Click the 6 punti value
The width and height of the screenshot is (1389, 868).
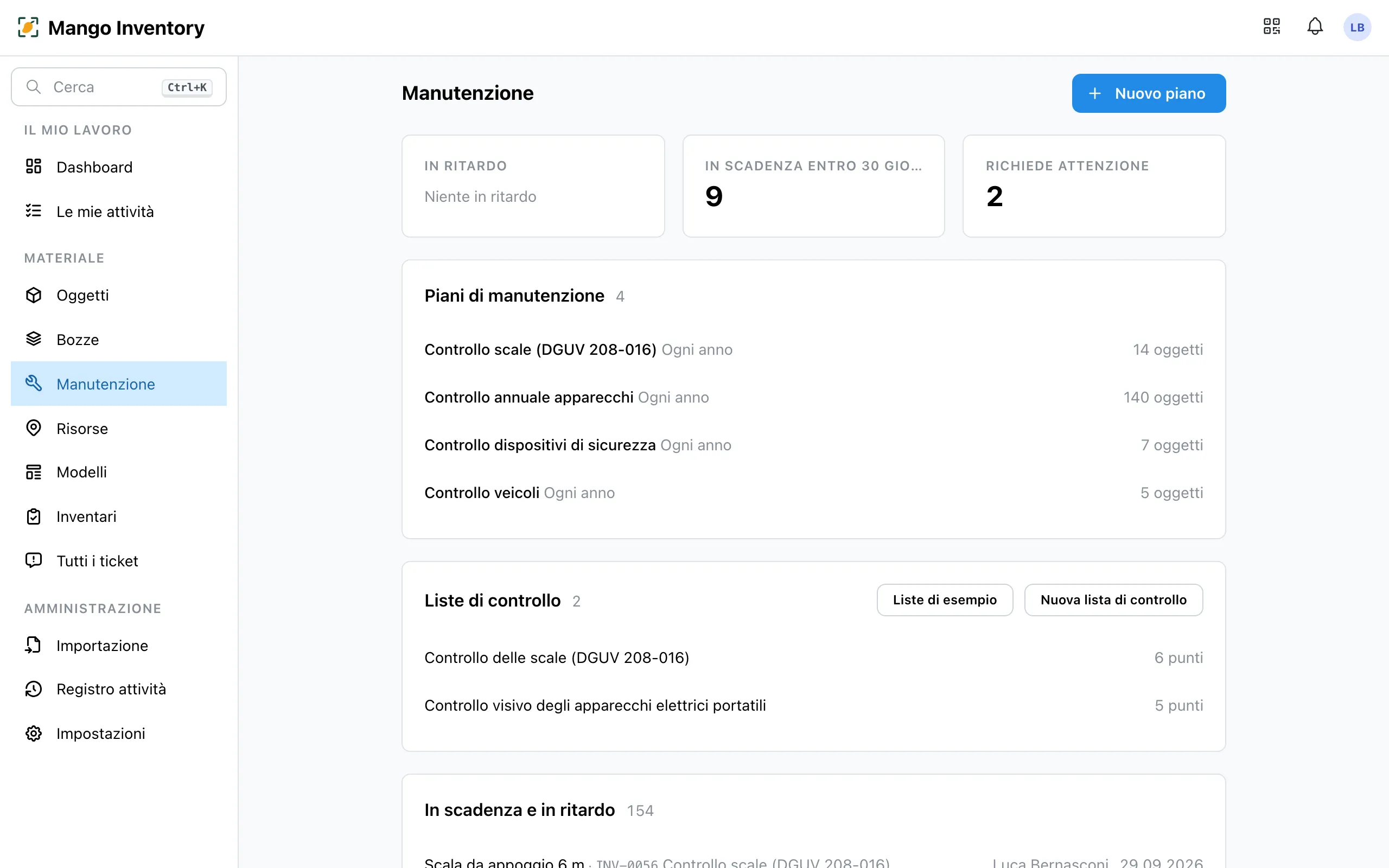[1178, 658]
